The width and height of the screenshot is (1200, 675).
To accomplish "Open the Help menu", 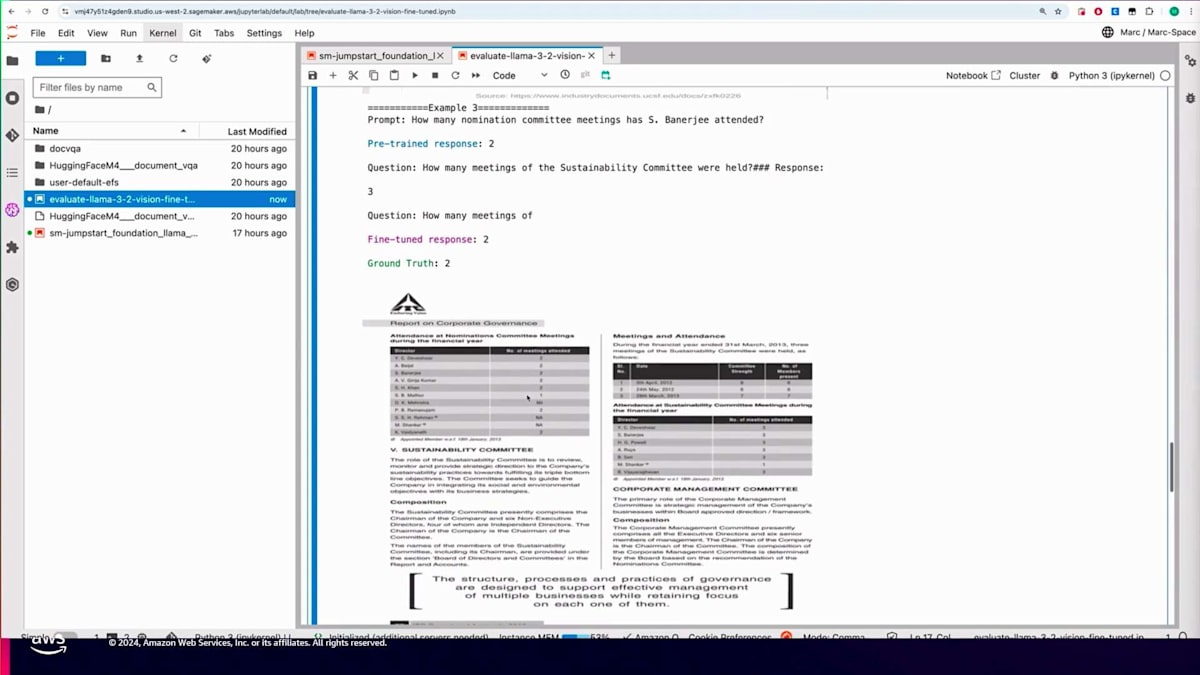I will point(304,33).
